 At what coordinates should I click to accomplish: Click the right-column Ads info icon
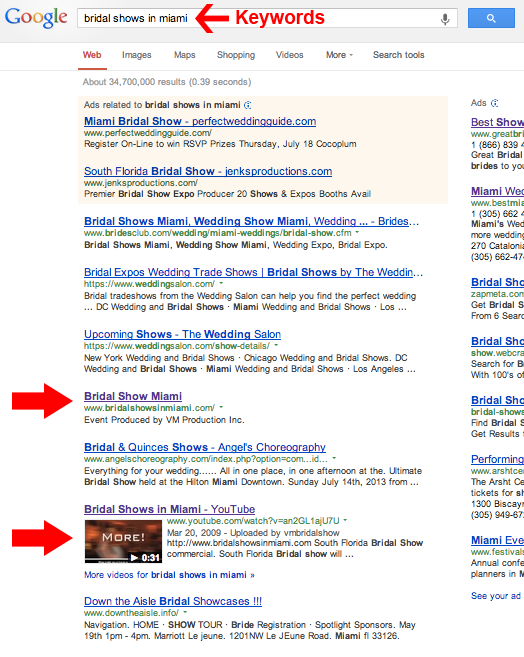[x=495, y=103]
